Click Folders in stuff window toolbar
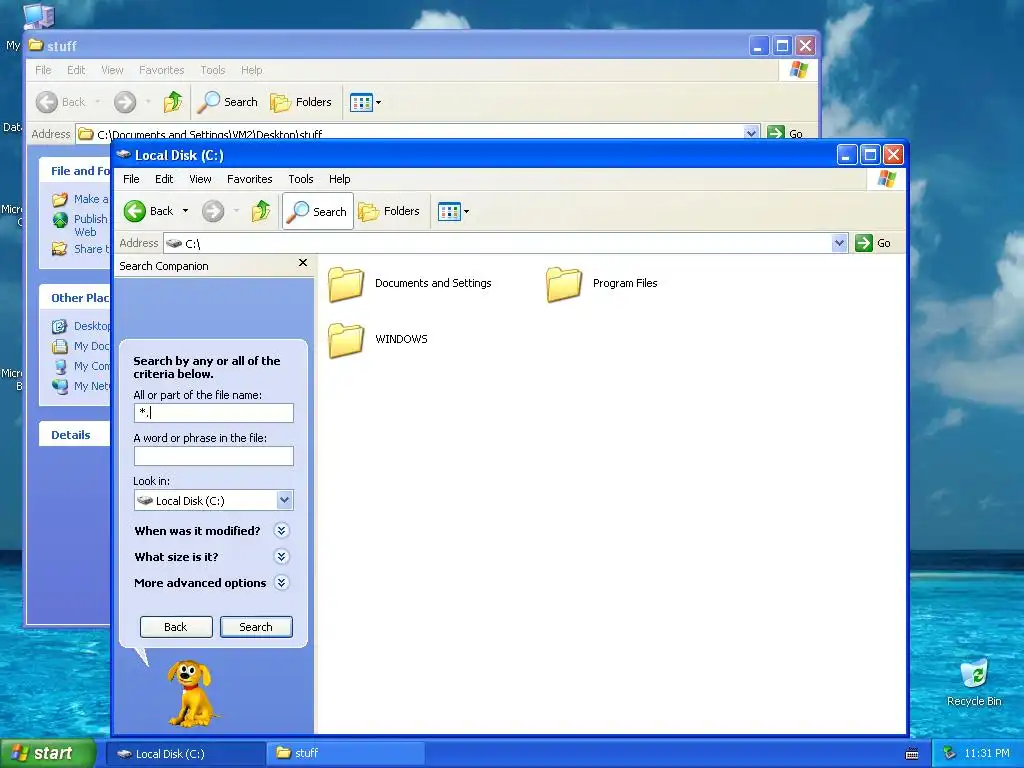Viewport: 1024px width, 768px height. [301, 102]
